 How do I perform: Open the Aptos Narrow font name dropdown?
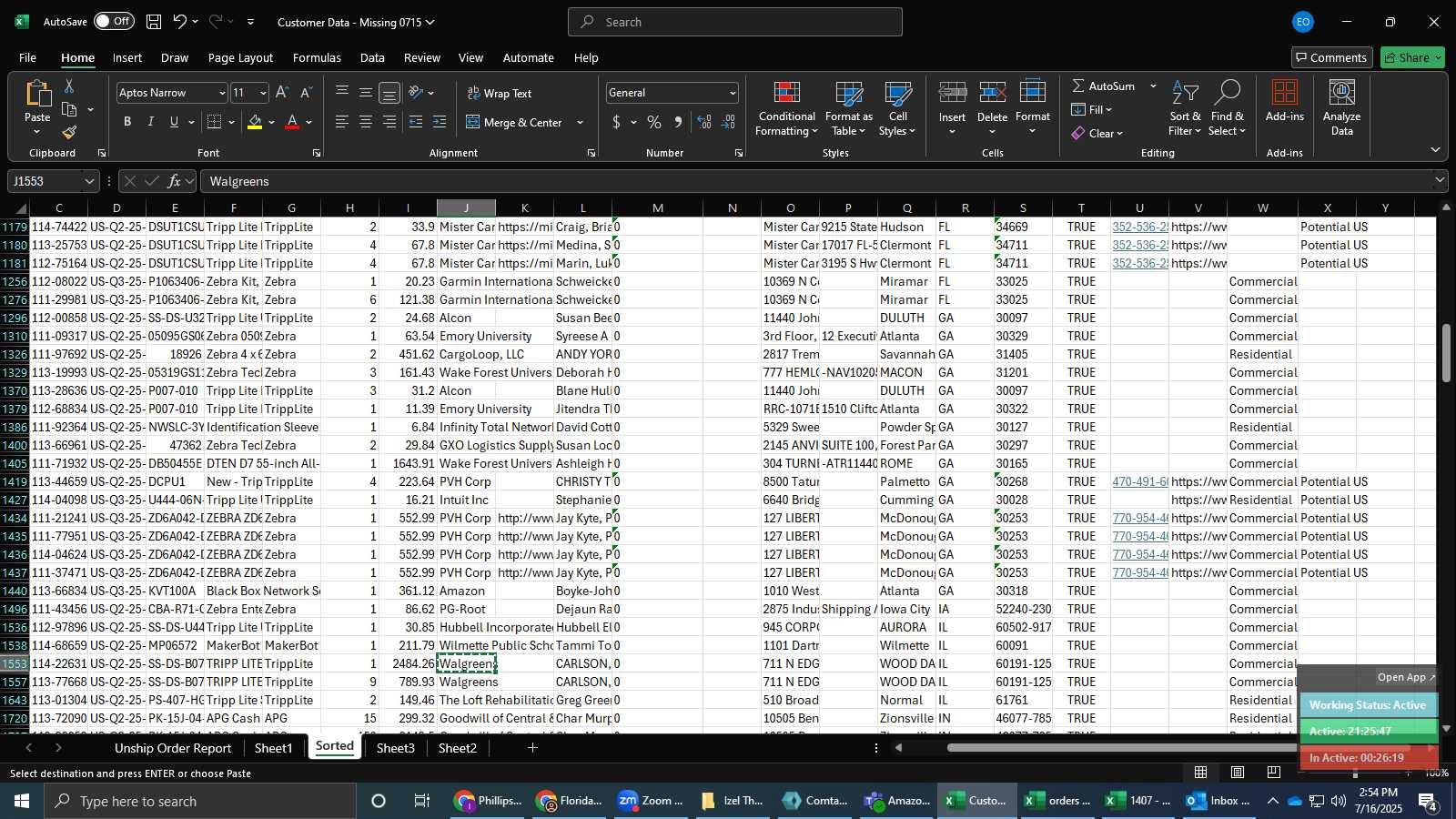point(221,93)
